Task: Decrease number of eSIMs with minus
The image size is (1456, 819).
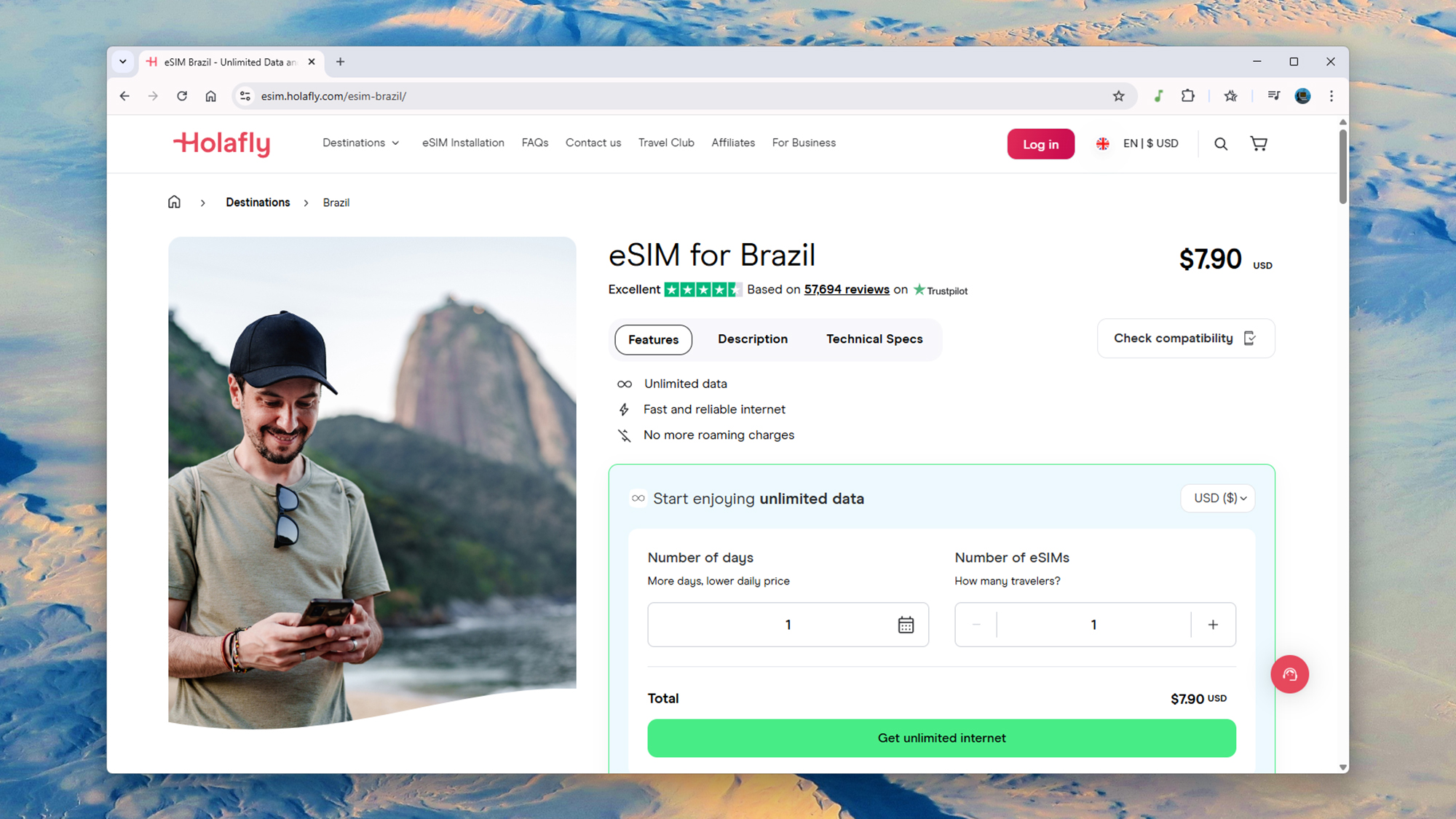Action: click(x=976, y=625)
